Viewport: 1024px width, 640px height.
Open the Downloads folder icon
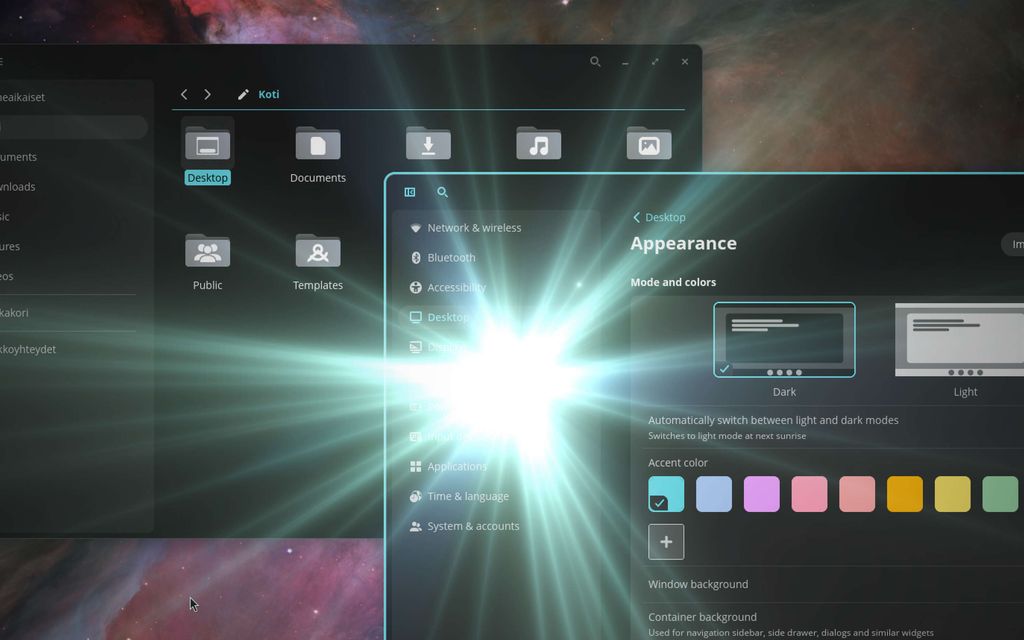428,144
